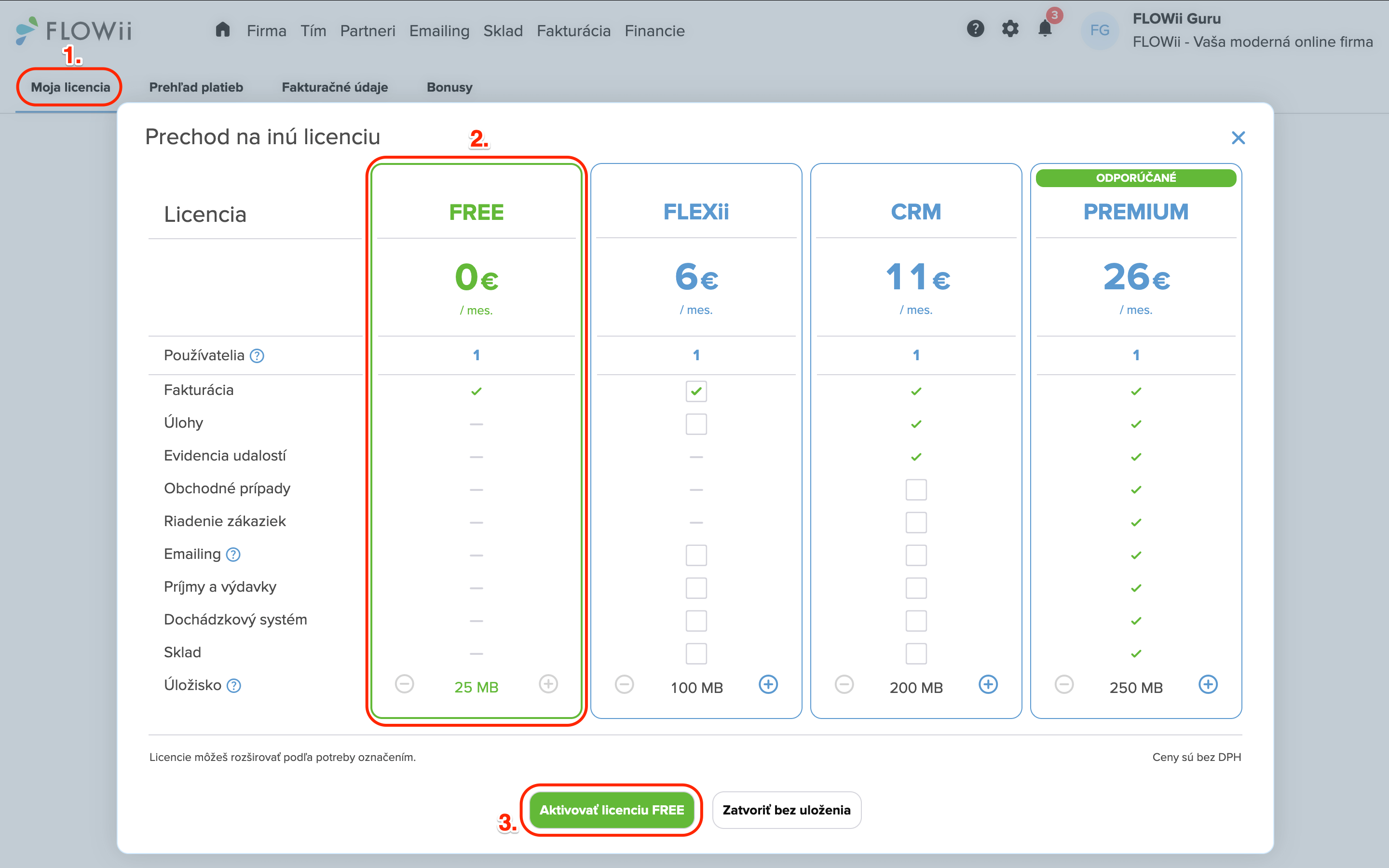Open the Fakturácia menu
The height and width of the screenshot is (868, 1389).
point(573,31)
